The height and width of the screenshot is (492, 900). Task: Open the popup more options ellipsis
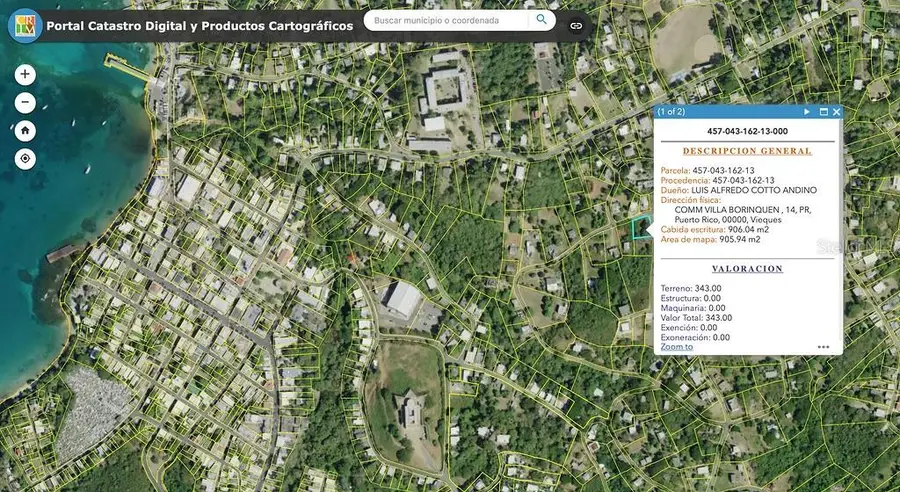pos(823,347)
